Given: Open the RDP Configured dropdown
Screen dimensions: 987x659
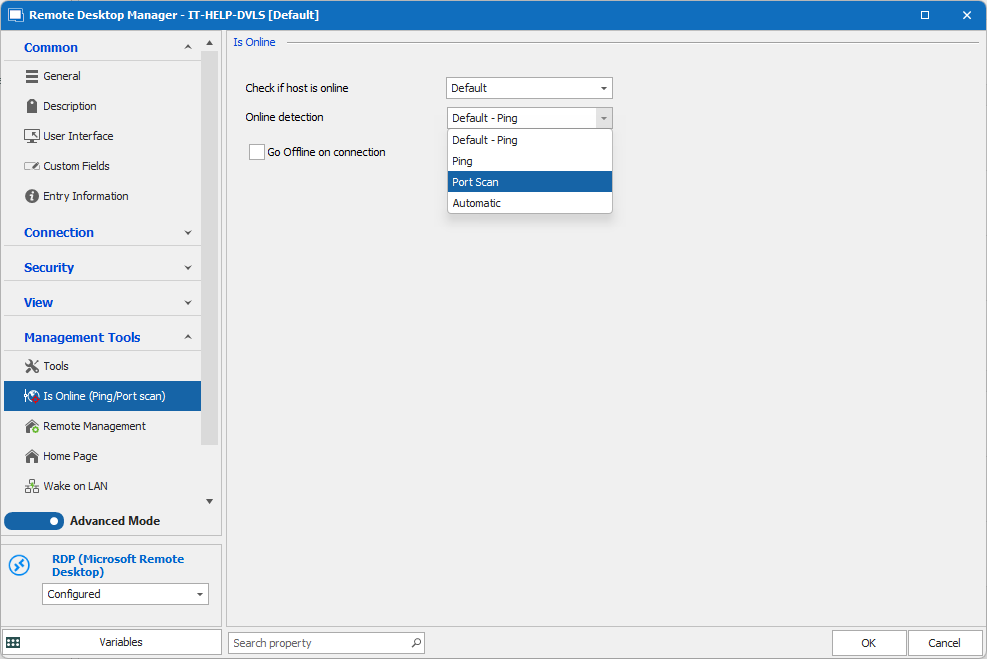Looking at the screenshot, I should click(125, 594).
